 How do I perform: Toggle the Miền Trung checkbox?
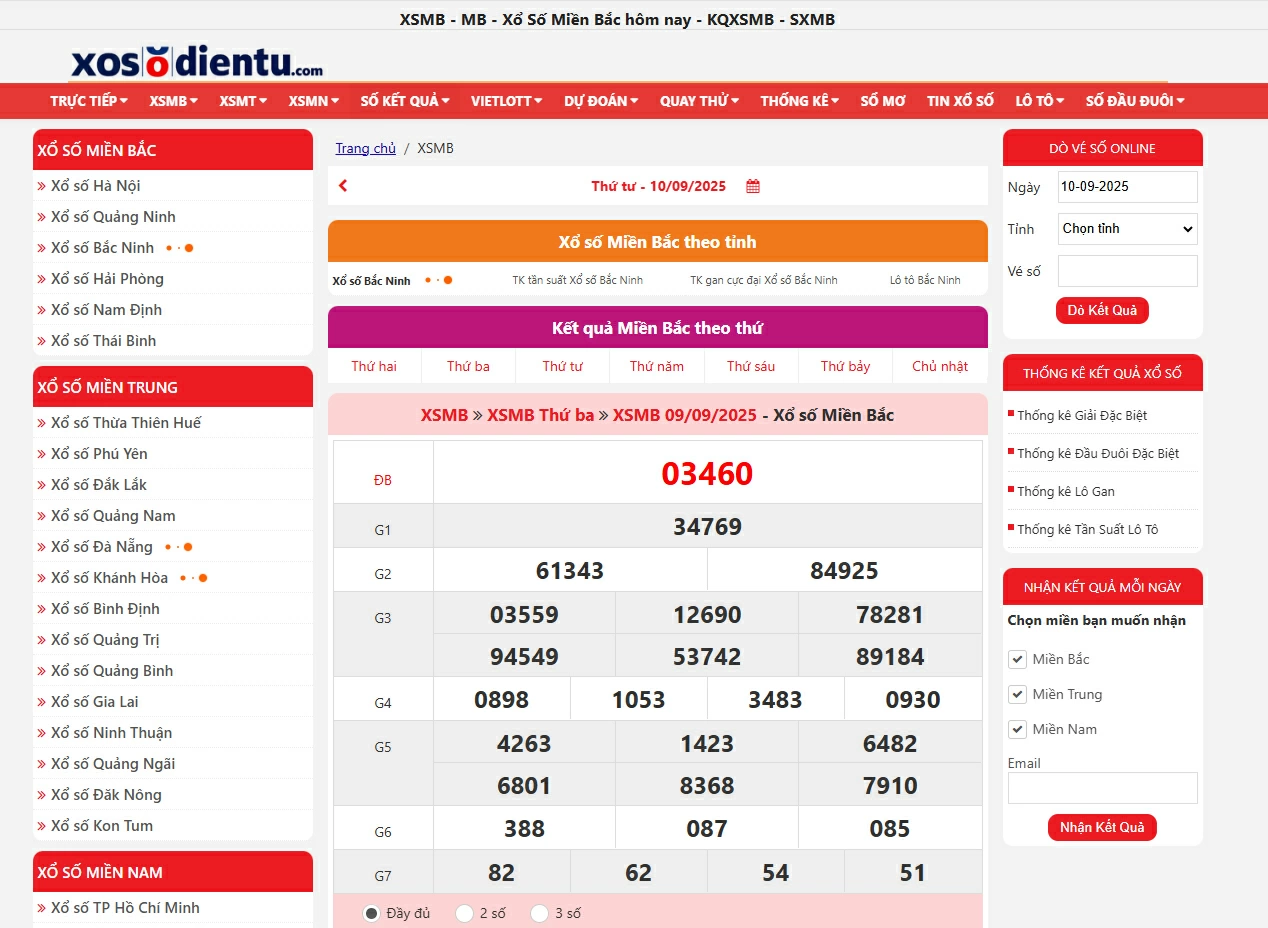(1017, 694)
